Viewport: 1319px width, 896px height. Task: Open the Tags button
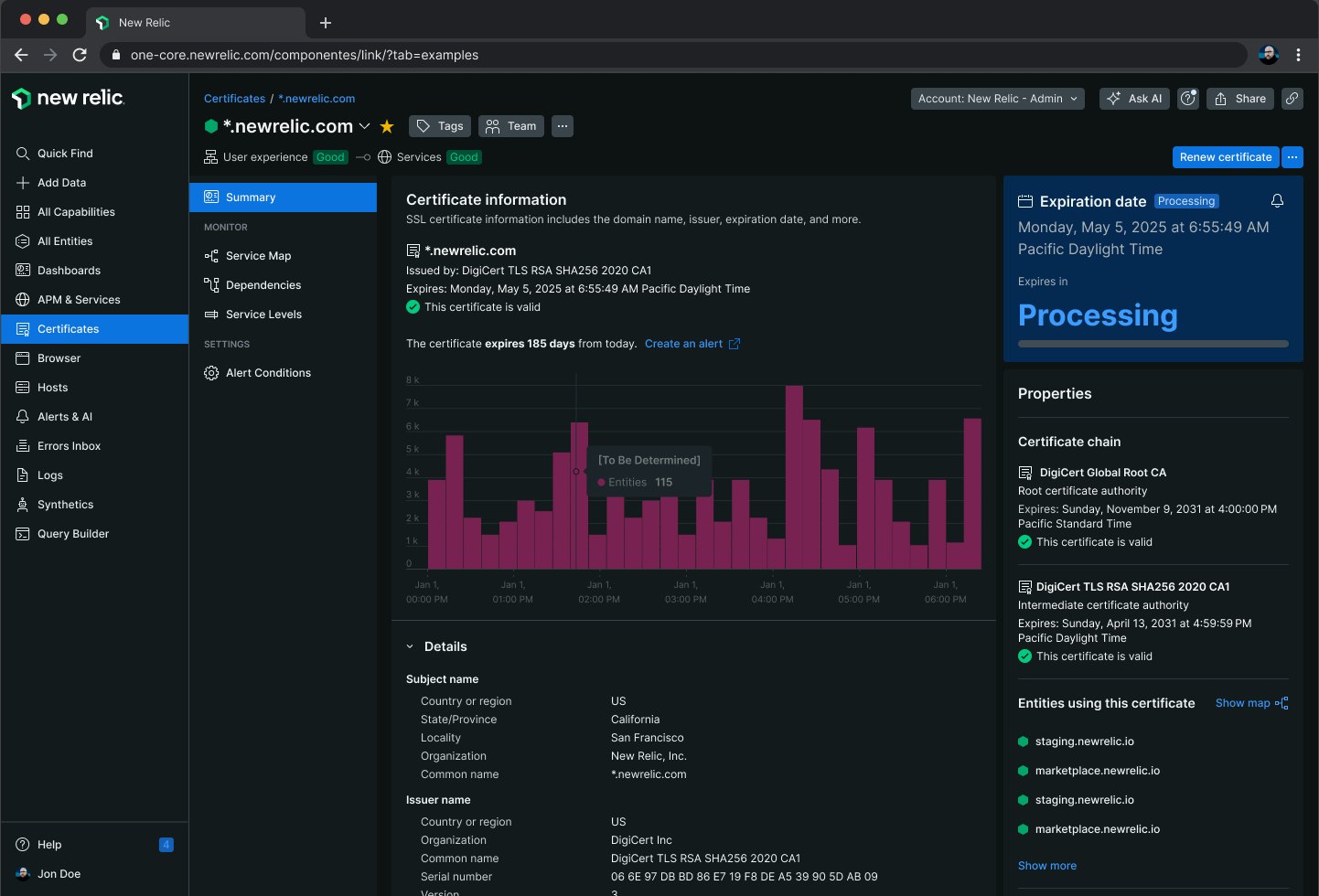440,126
